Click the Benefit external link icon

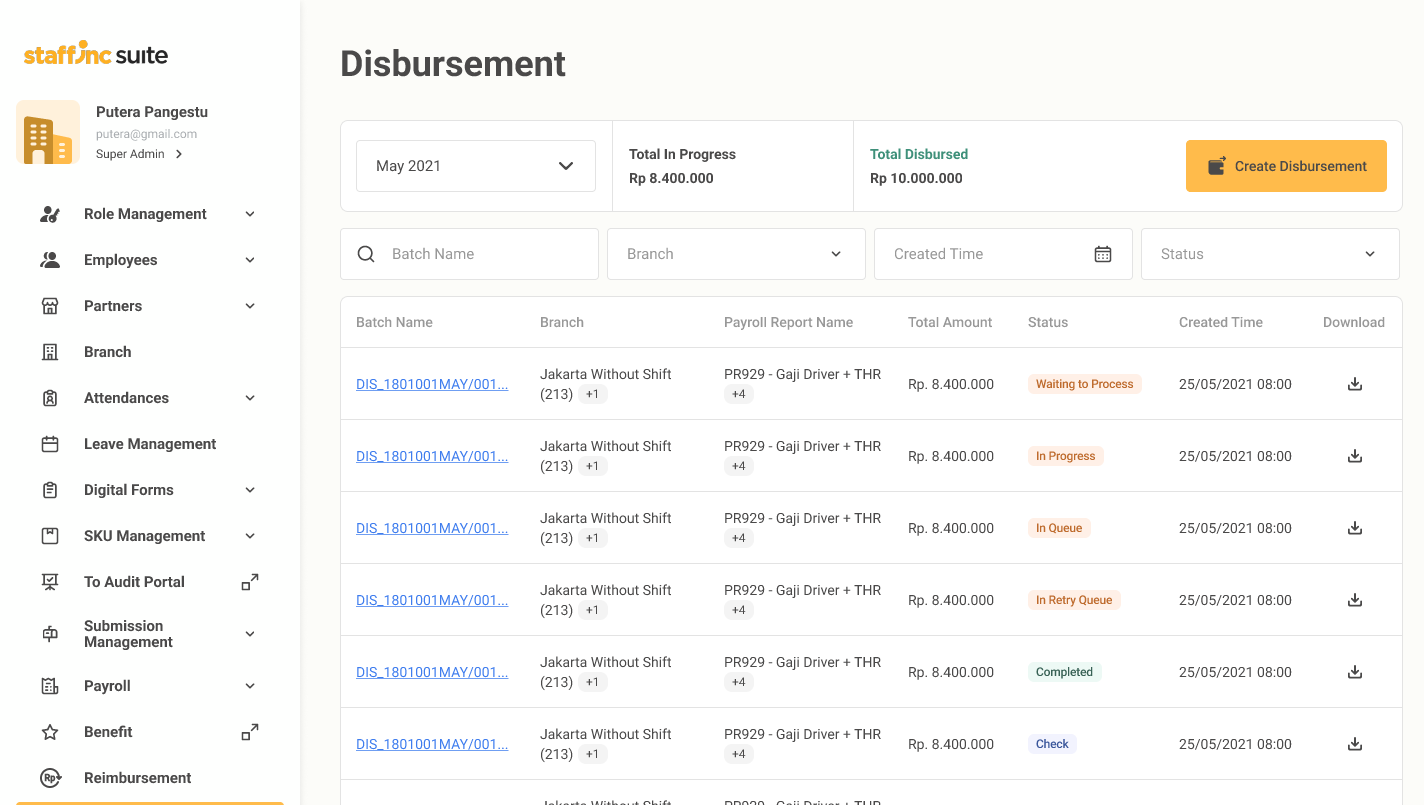coord(250,732)
